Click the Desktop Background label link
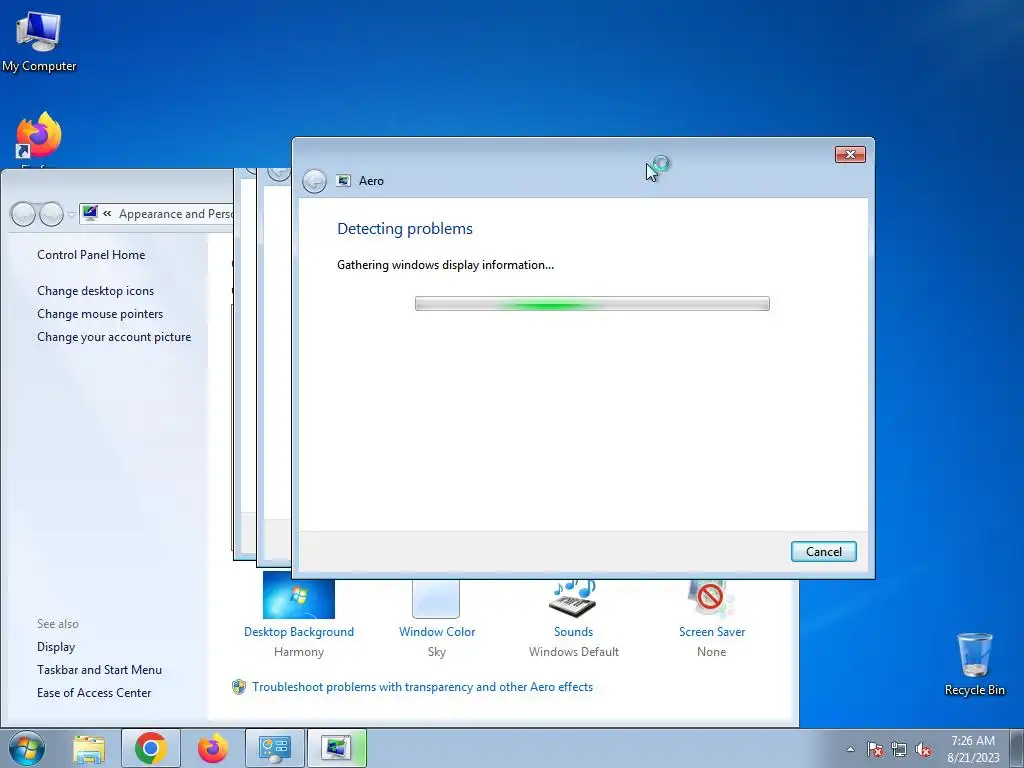The width and height of the screenshot is (1024, 768). click(x=299, y=632)
